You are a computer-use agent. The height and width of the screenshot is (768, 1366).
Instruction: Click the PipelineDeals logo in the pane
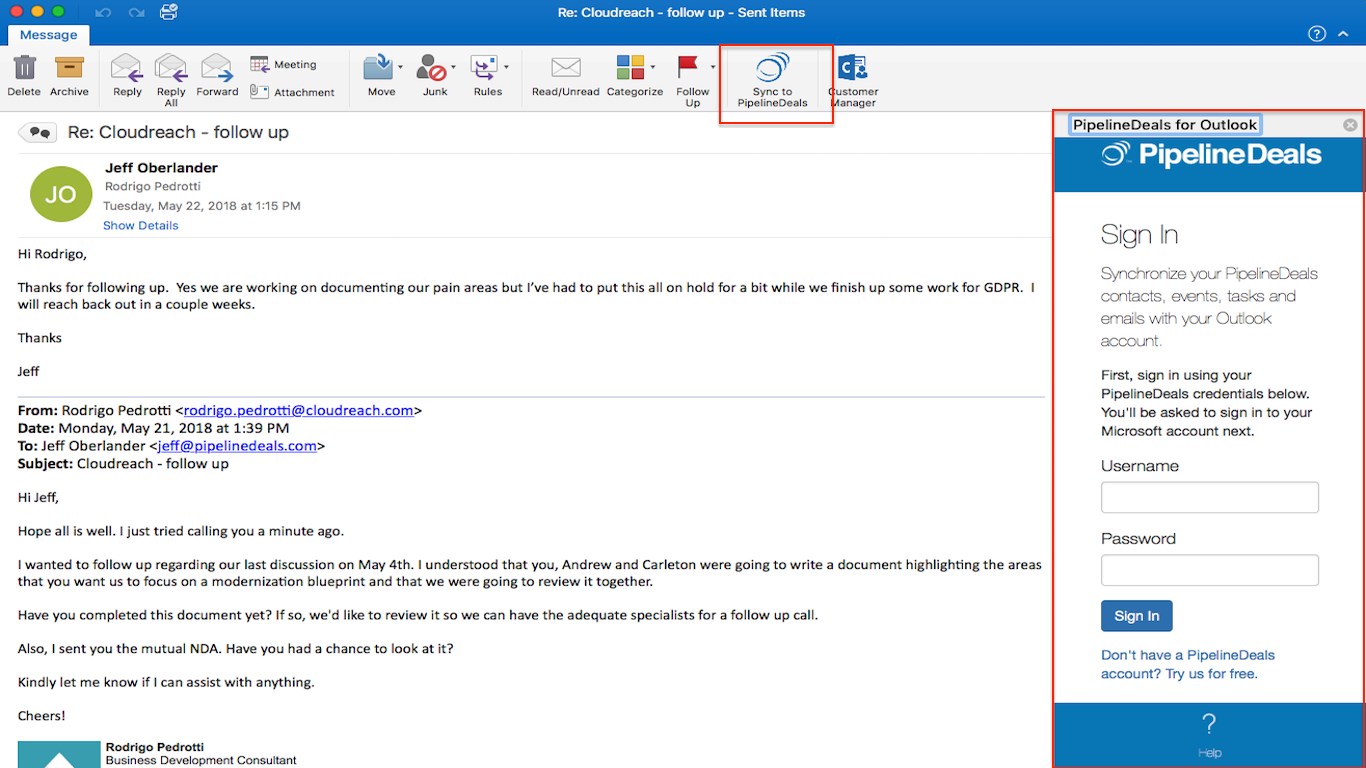pyautogui.click(x=1211, y=155)
